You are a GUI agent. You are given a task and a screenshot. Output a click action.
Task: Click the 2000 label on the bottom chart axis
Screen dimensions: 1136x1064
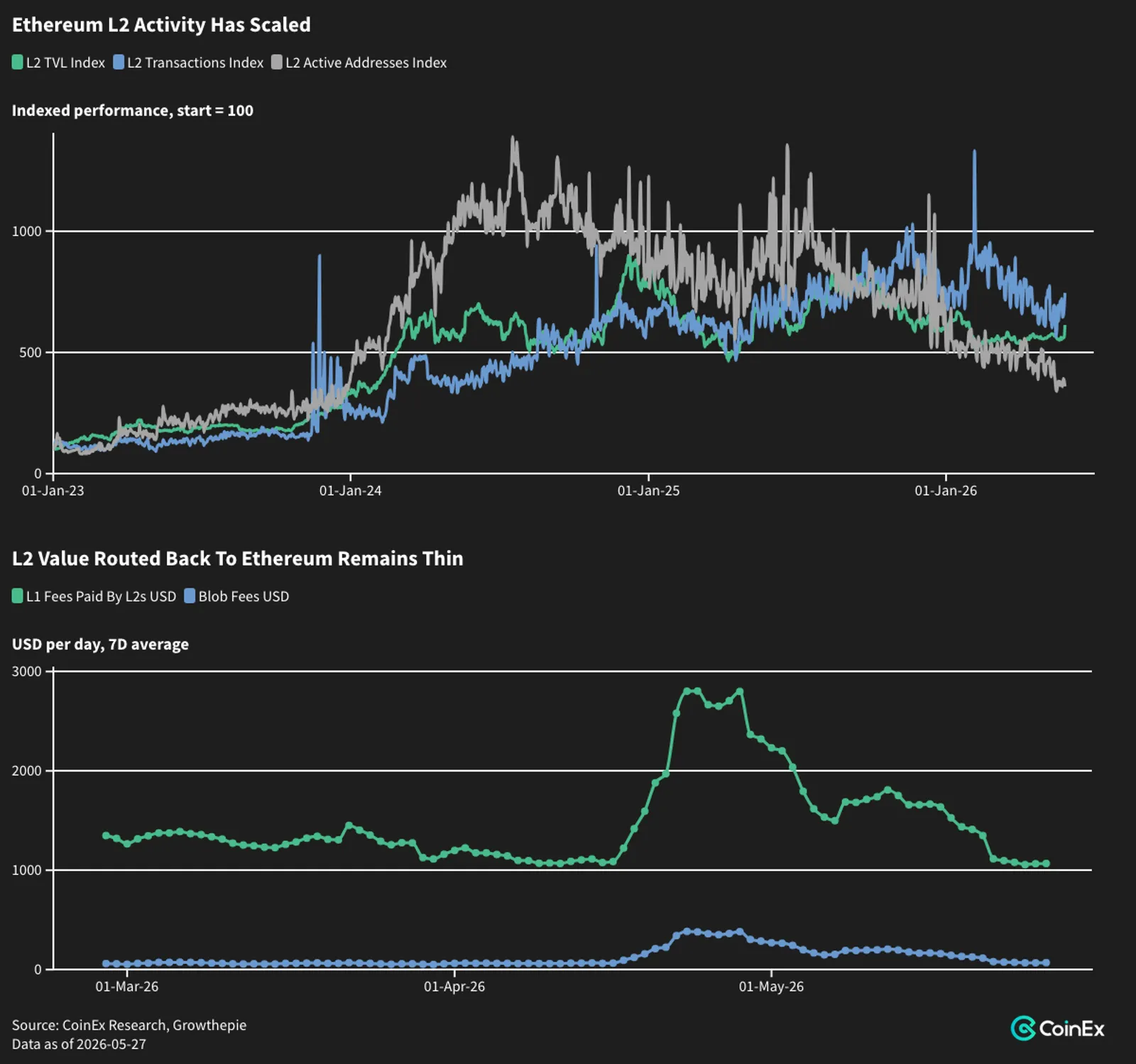tap(27, 771)
